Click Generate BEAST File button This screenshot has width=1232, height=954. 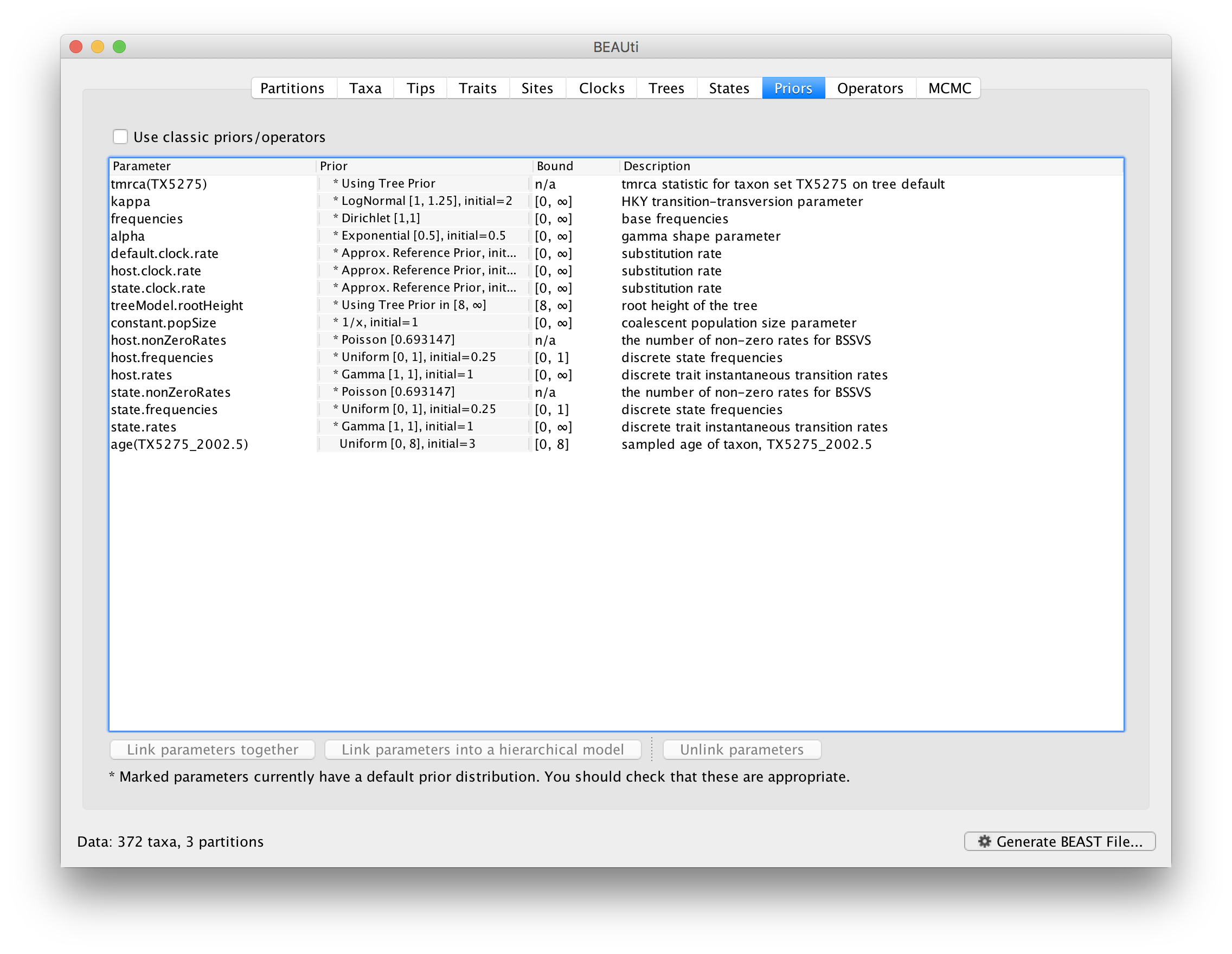tap(1060, 841)
